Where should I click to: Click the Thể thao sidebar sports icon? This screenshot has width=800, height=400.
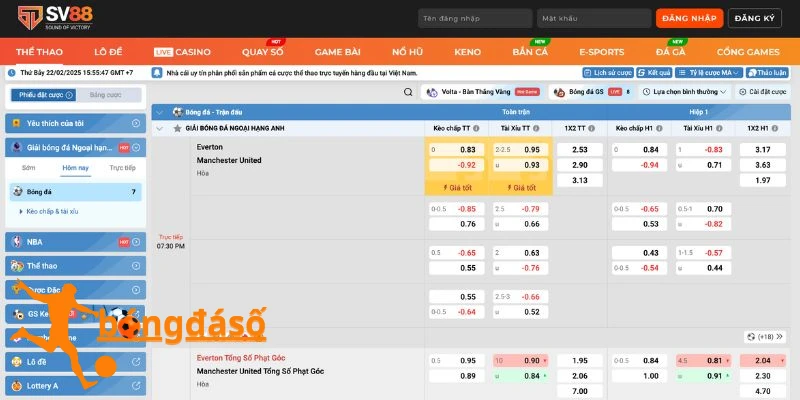[x=17, y=266]
